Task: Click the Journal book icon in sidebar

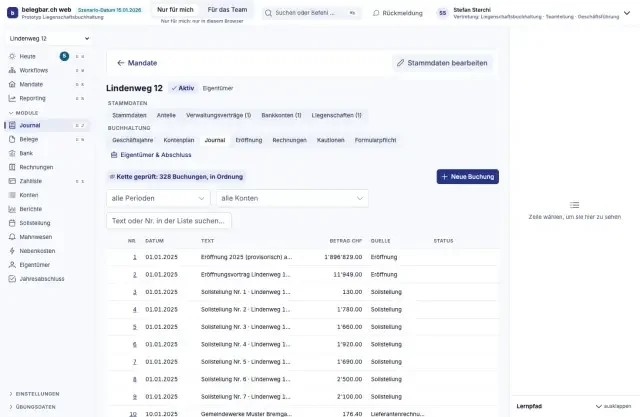Action: pyautogui.click(x=12, y=125)
